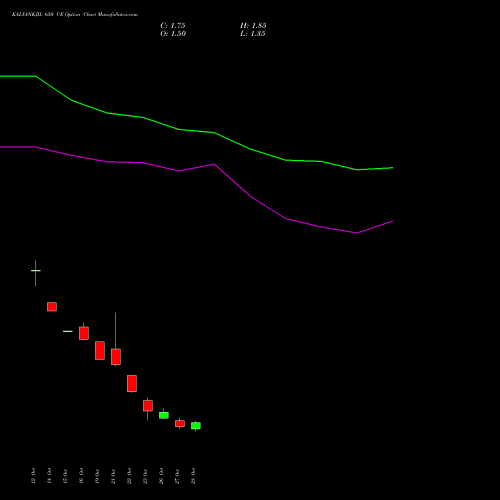
Task: Select the red candle for 22 Oct
Action: 132,383
